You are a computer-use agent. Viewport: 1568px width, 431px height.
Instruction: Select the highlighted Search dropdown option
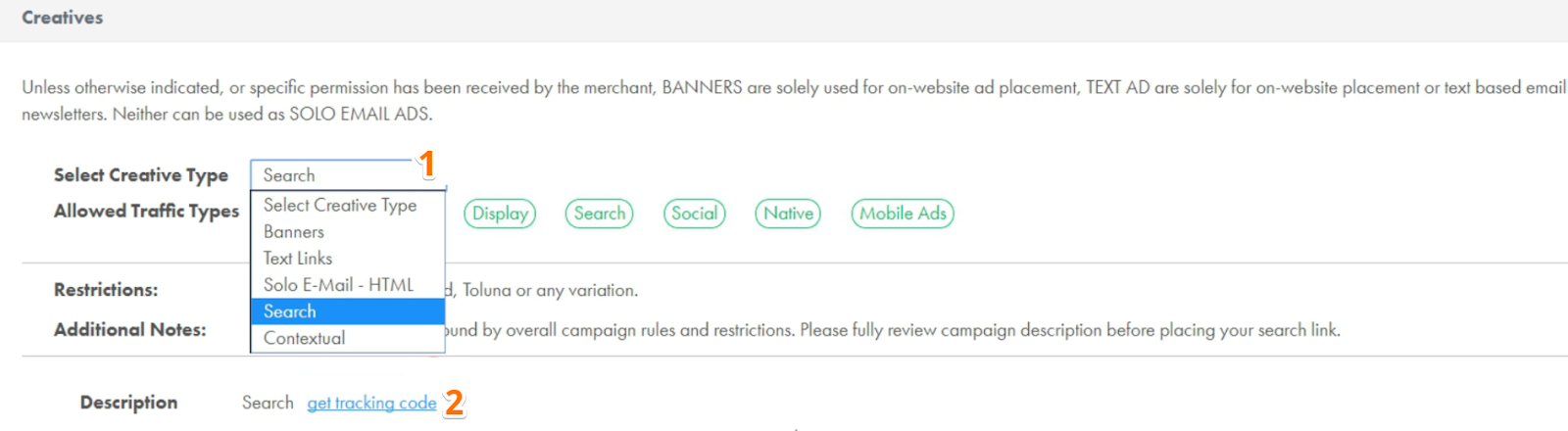point(290,311)
